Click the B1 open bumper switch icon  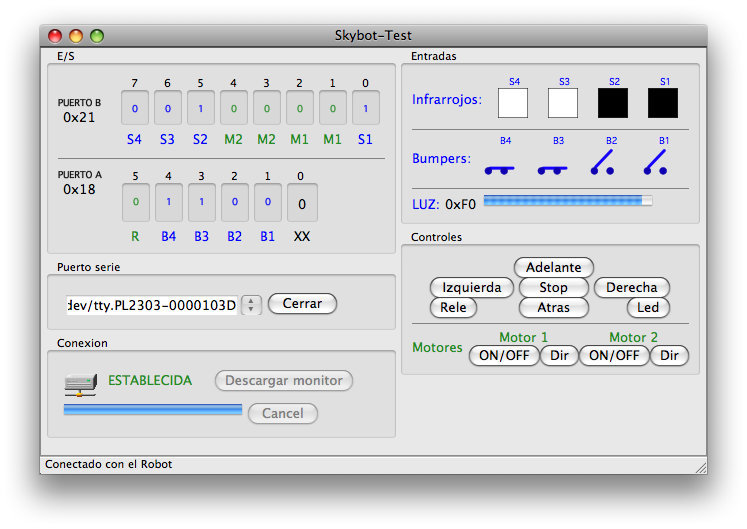click(x=656, y=162)
